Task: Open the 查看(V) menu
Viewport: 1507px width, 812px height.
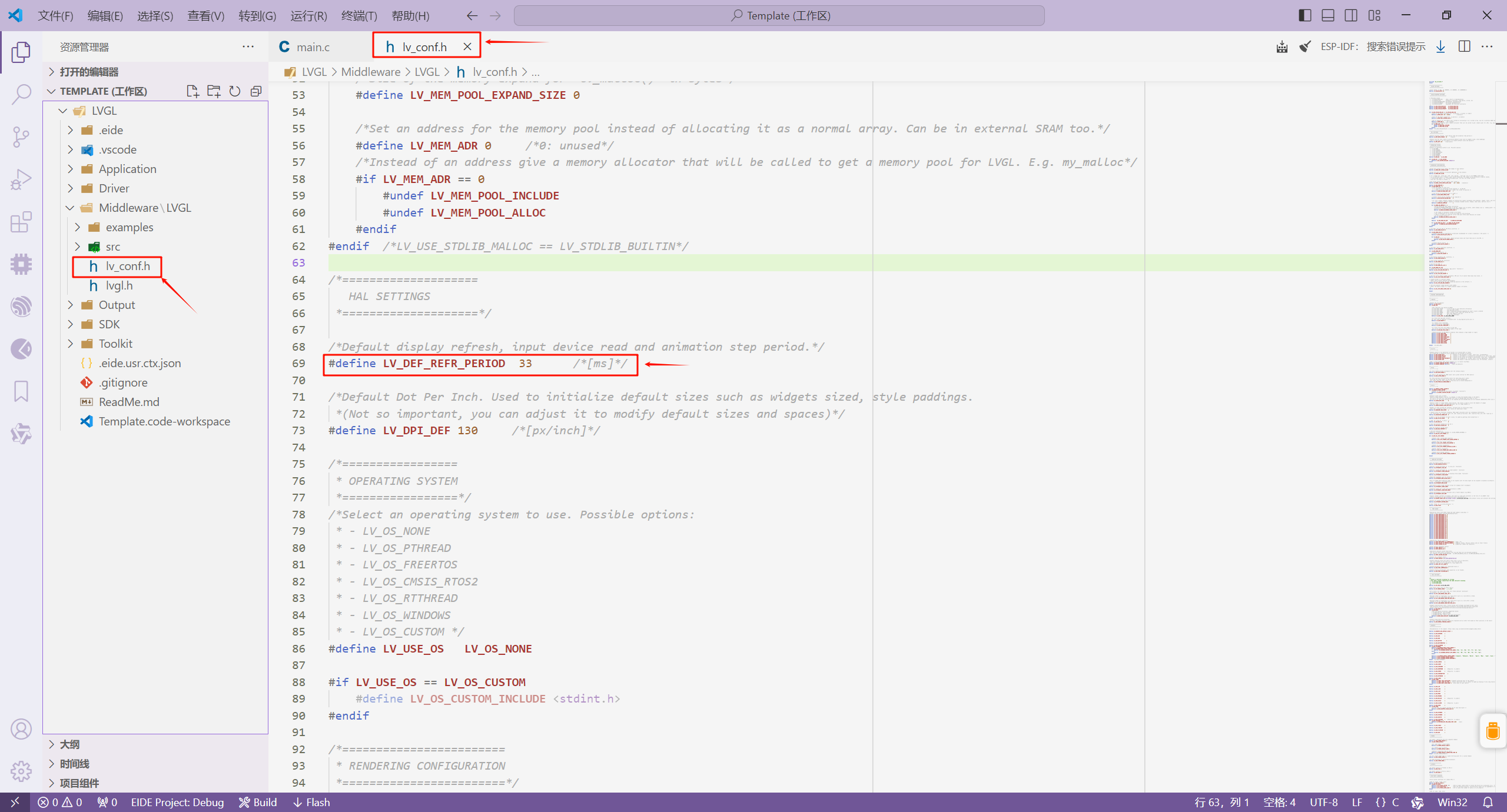Action: click(x=206, y=16)
